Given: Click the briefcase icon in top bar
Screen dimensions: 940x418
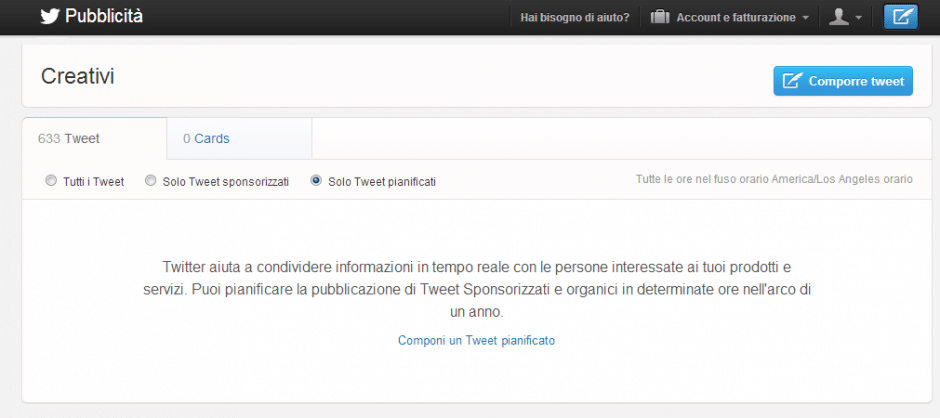Looking at the screenshot, I should pos(660,17).
